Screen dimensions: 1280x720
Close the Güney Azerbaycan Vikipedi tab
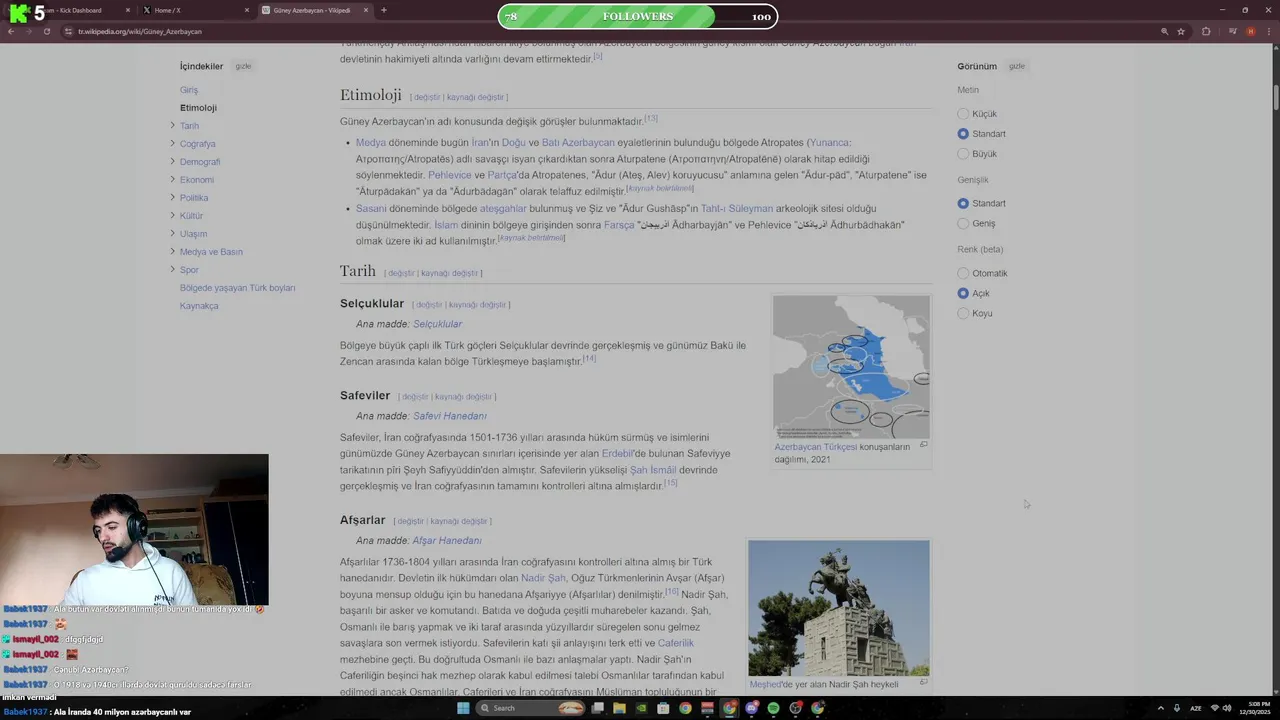click(x=366, y=10)
